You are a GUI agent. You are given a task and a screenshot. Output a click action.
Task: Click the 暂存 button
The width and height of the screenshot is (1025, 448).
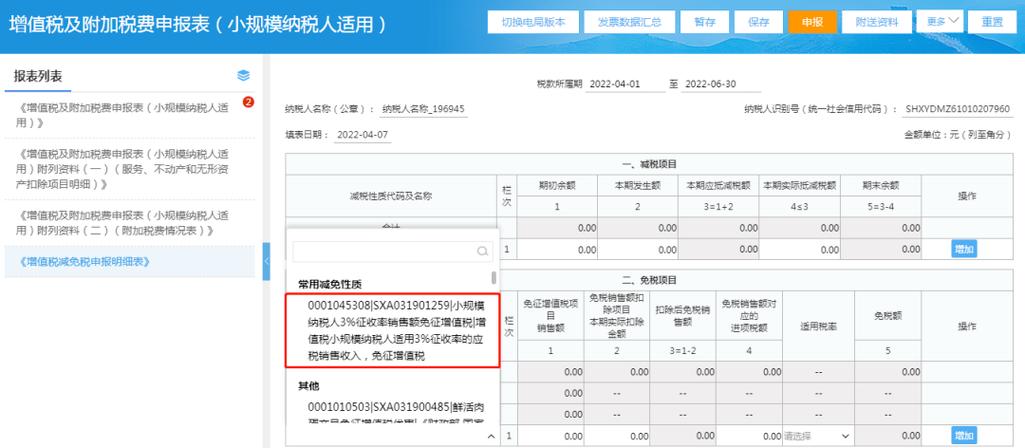pyautogui.click(x=705, y=22)
